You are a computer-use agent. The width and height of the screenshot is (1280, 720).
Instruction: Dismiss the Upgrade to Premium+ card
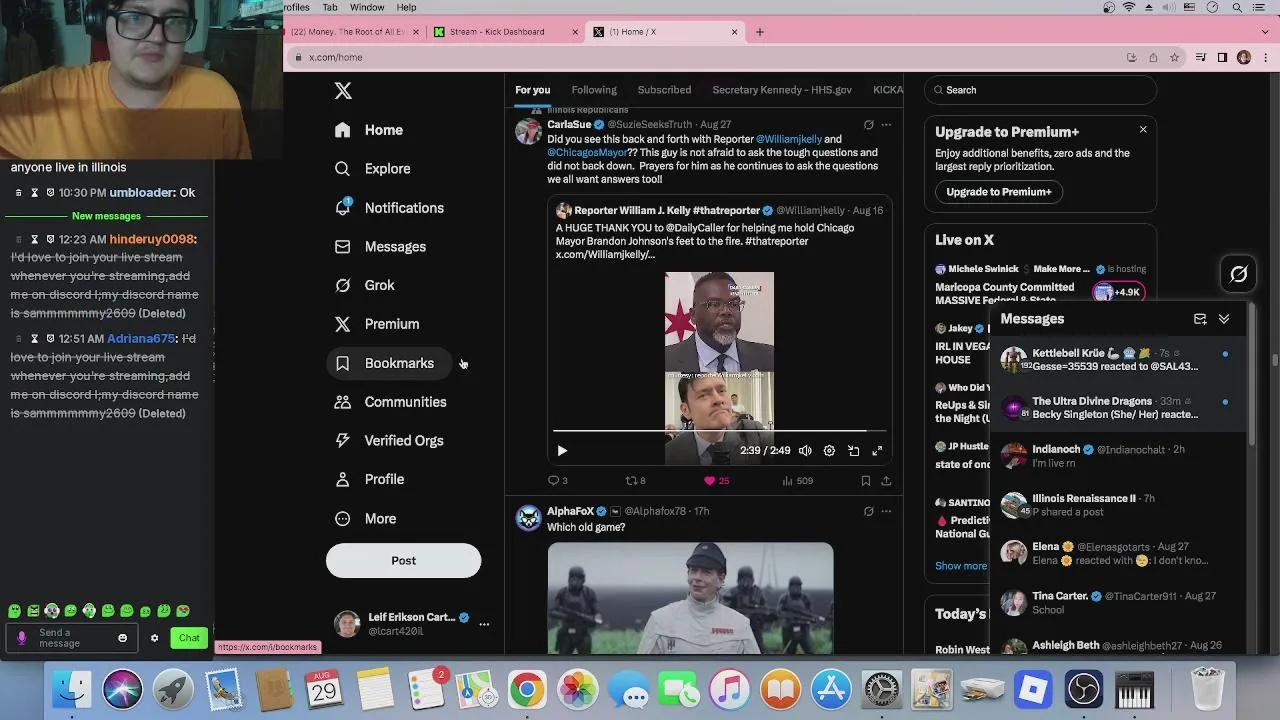point(1143,130)
